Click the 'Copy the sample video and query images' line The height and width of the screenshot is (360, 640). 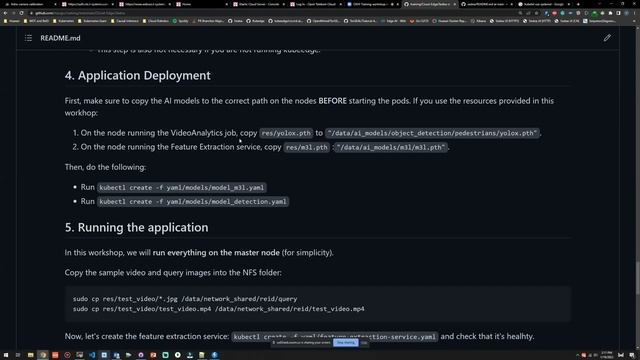(173, 273)
